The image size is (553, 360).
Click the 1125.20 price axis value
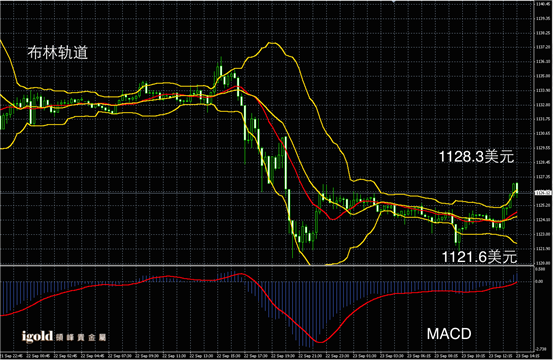point(543,205)
